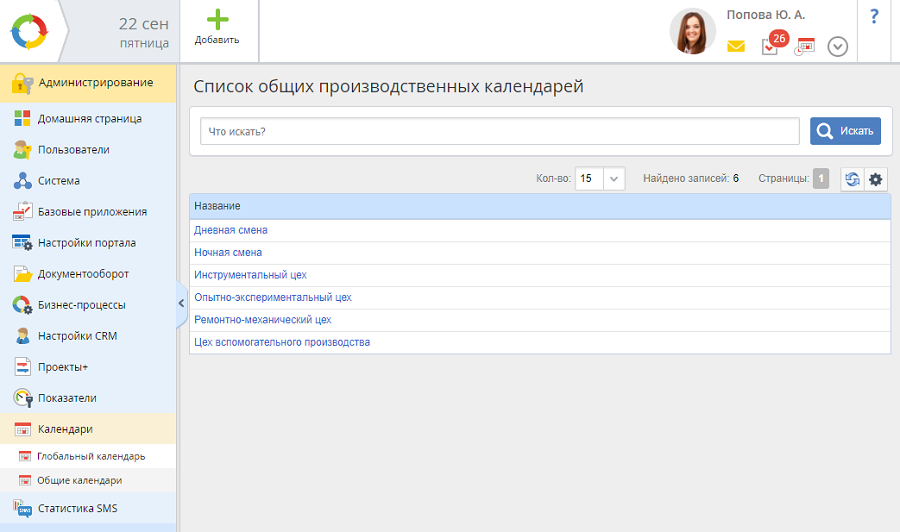900x532 pixels.
Task: Open the records count dropdown
Action: (x=614, y=179)
